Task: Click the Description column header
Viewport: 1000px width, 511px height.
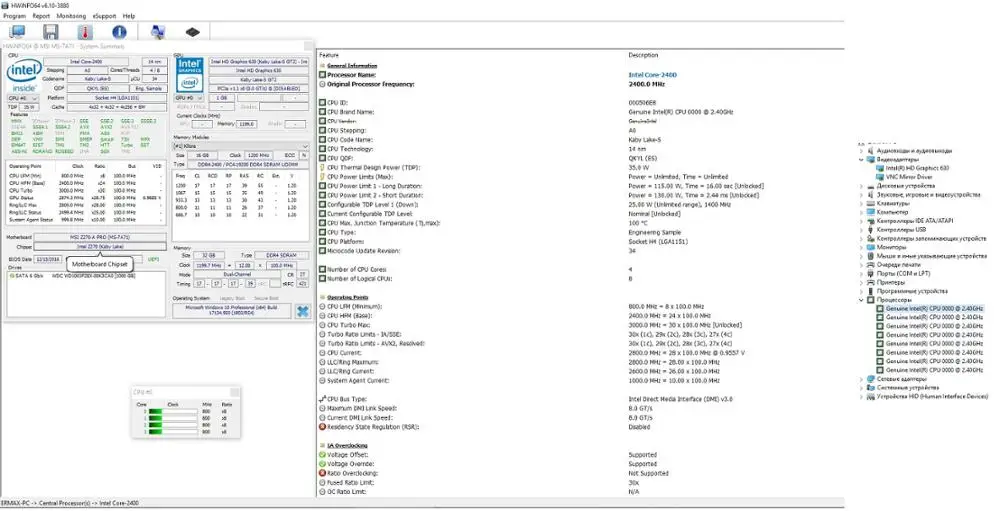Action: click(643, 56)
